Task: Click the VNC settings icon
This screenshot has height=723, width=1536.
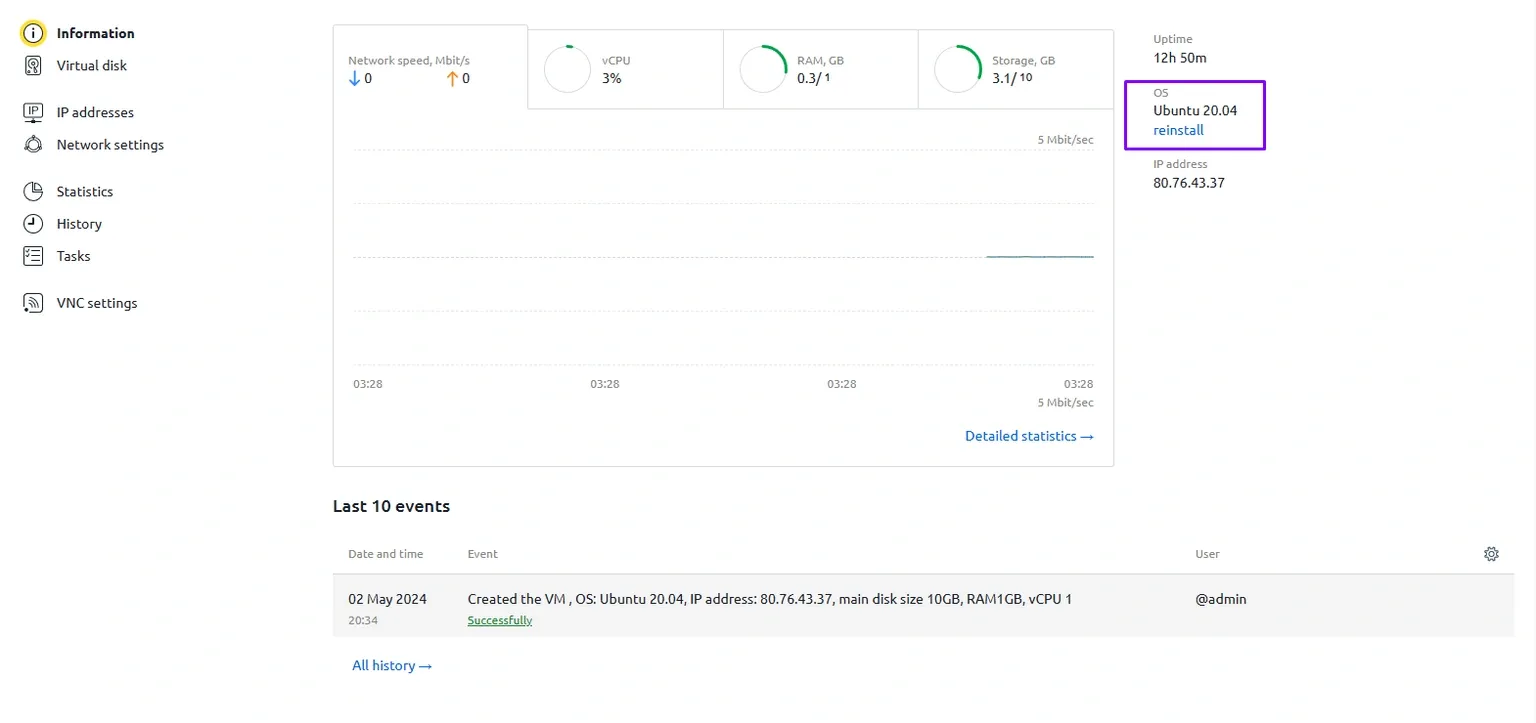Action: coord(33,303)
